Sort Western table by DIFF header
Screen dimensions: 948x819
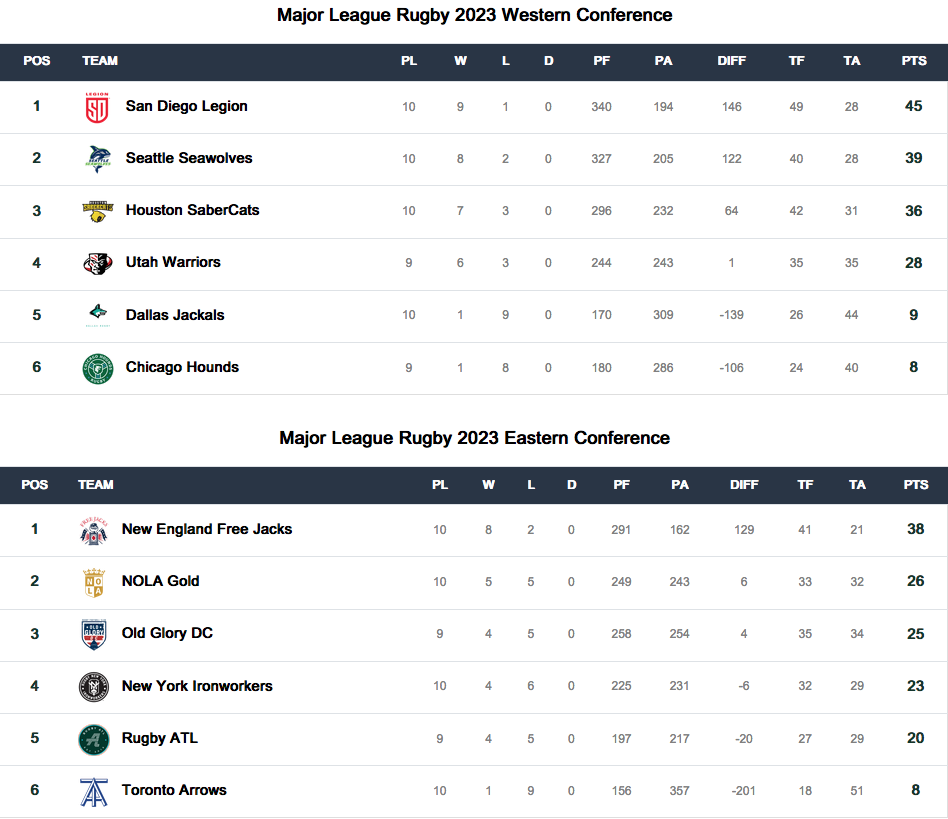pyautogui.click(x=731, y=61)
